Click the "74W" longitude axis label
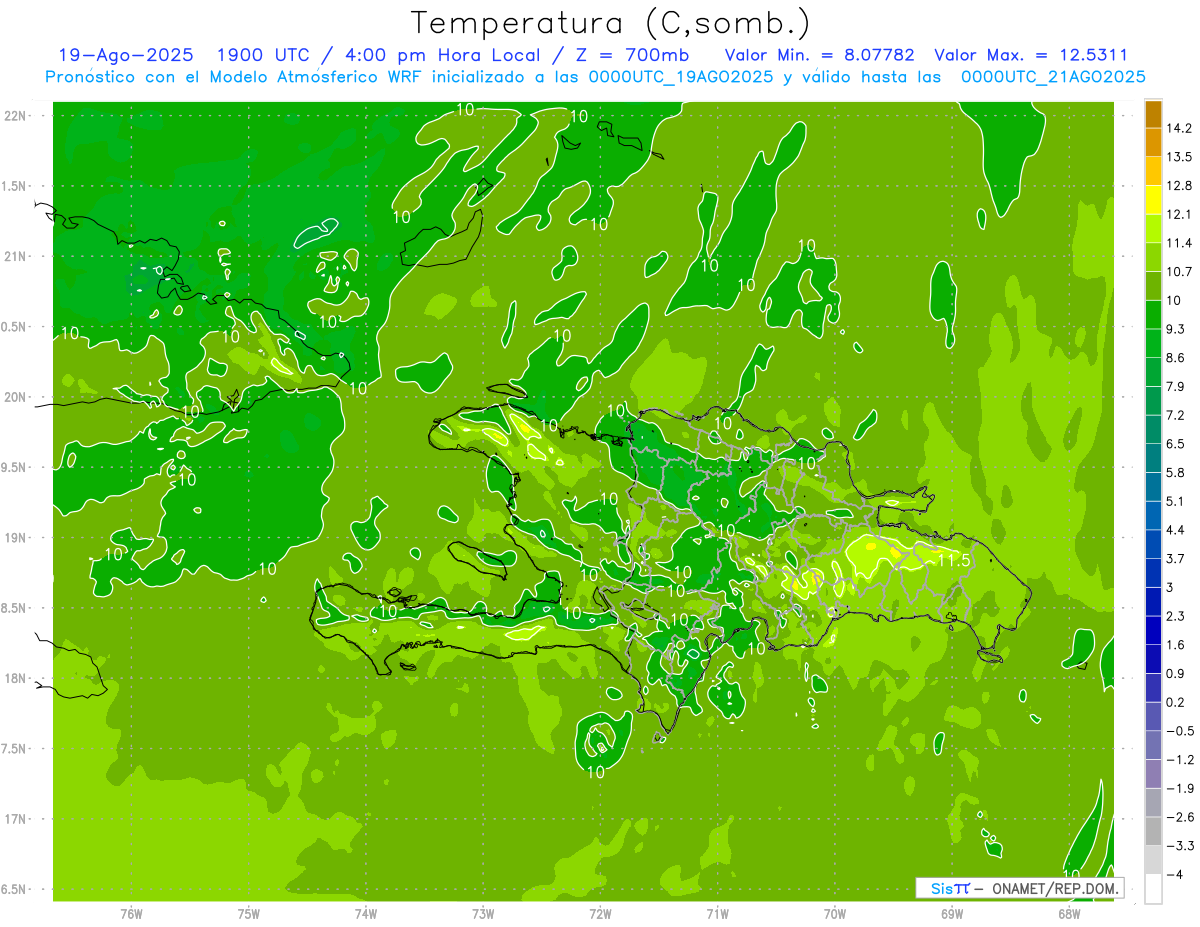The width and height of the screenshot is (1200, 927). click(365, 913)
